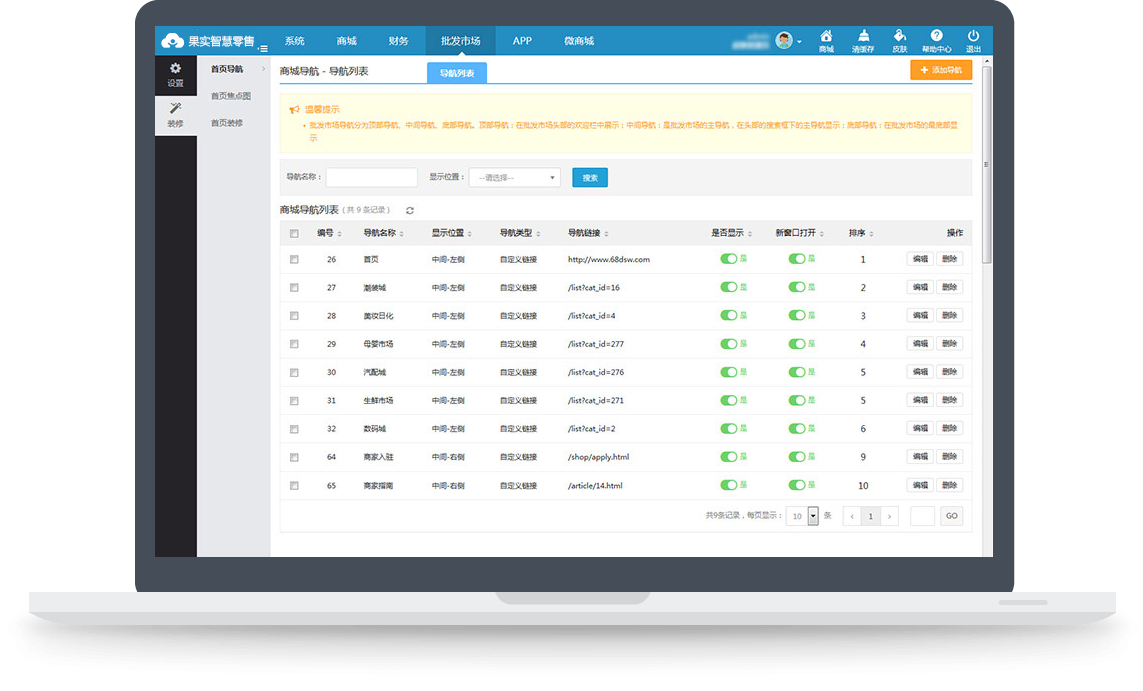Open the 皮肤 paint bucket icon
Screen dimensions: 1143x691
click(x=899, y=37)
